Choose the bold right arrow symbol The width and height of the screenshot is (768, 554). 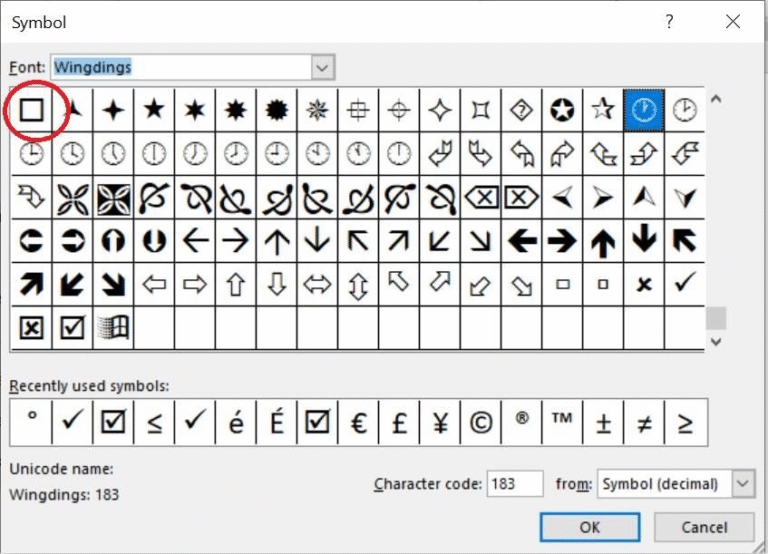pyautogui.click(x=562, y=241)
